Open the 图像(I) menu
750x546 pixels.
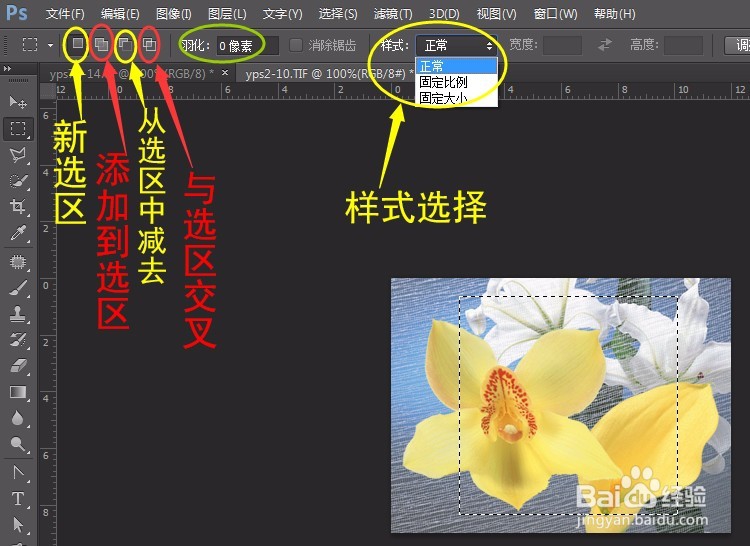pyautogui.click(x=174, y=13)
